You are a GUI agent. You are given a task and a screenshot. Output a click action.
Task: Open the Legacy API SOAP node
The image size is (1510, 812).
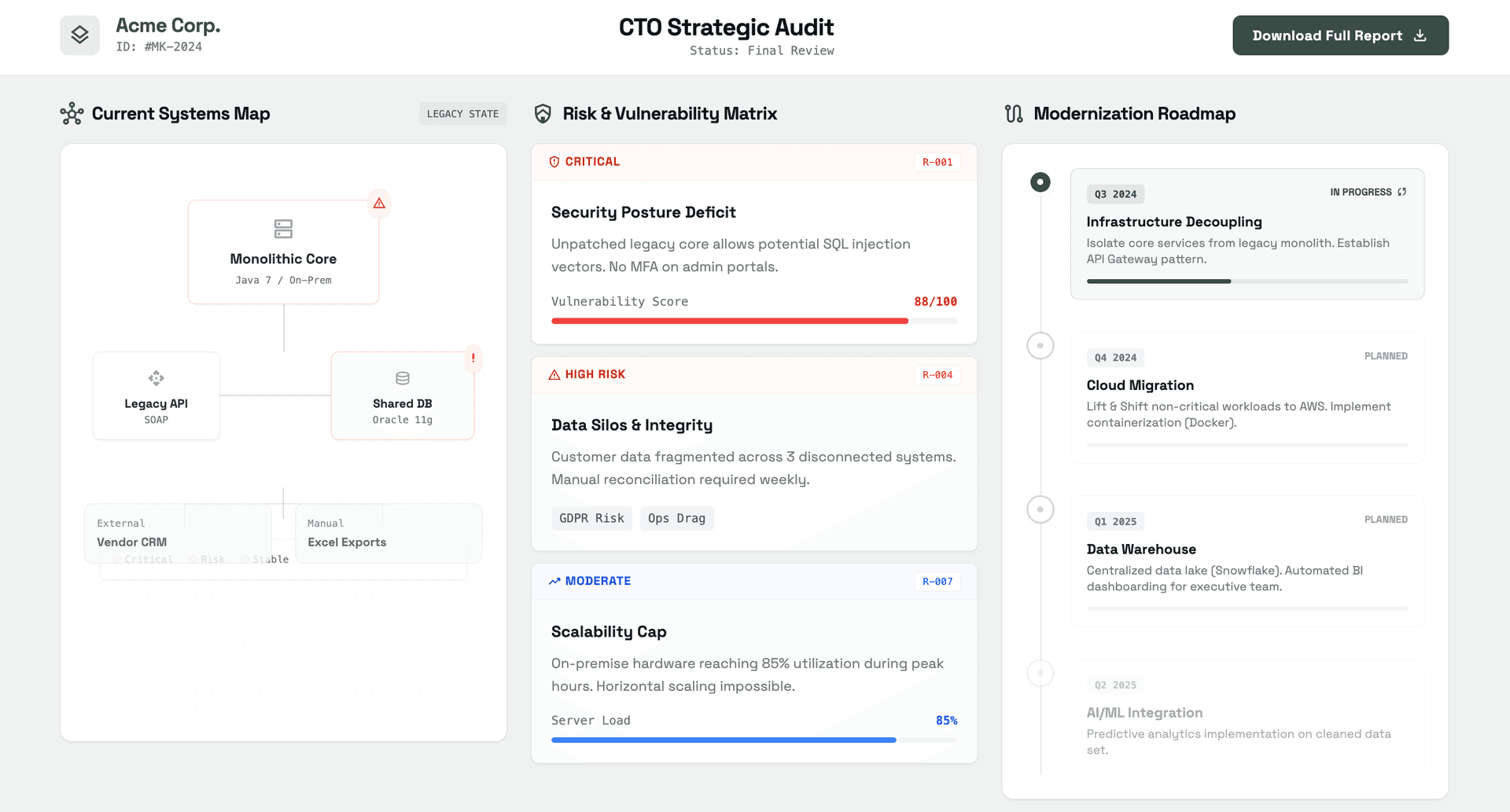click(x=156, y=395)
